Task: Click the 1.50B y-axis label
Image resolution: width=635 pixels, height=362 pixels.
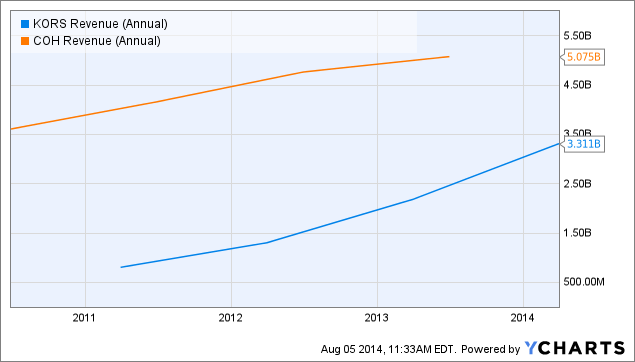Action: 577,233
